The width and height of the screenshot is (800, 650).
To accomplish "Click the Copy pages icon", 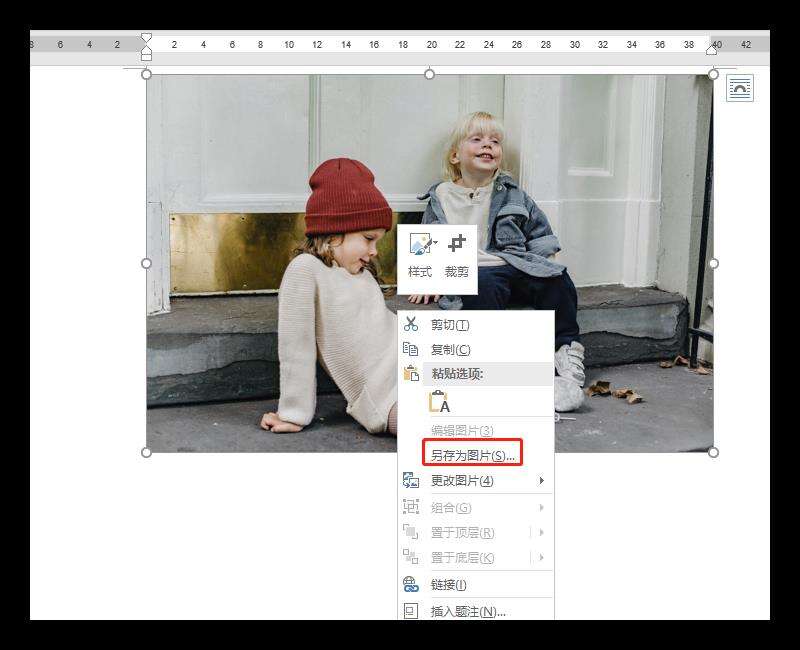I will pyautogui.click(x=411, y=349).
